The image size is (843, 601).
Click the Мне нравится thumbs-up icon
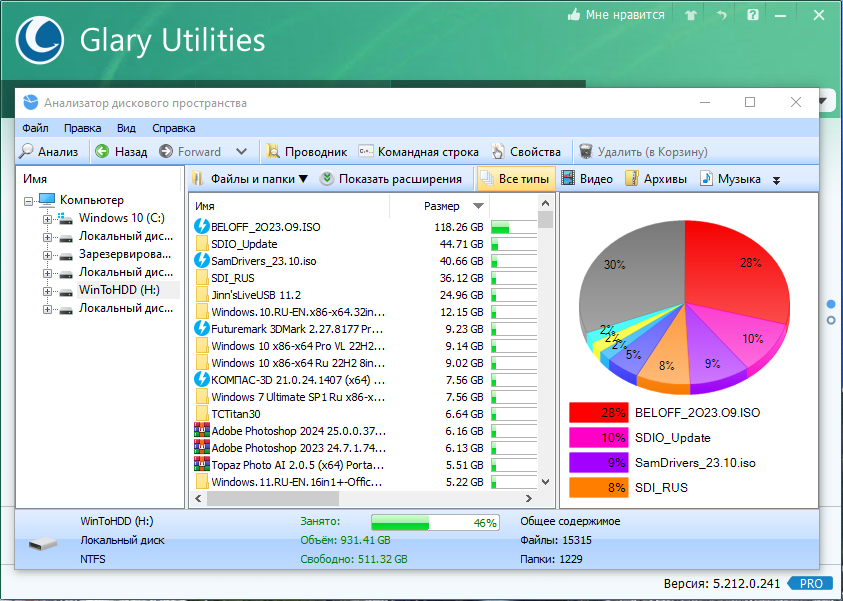[x=574, y=15]
